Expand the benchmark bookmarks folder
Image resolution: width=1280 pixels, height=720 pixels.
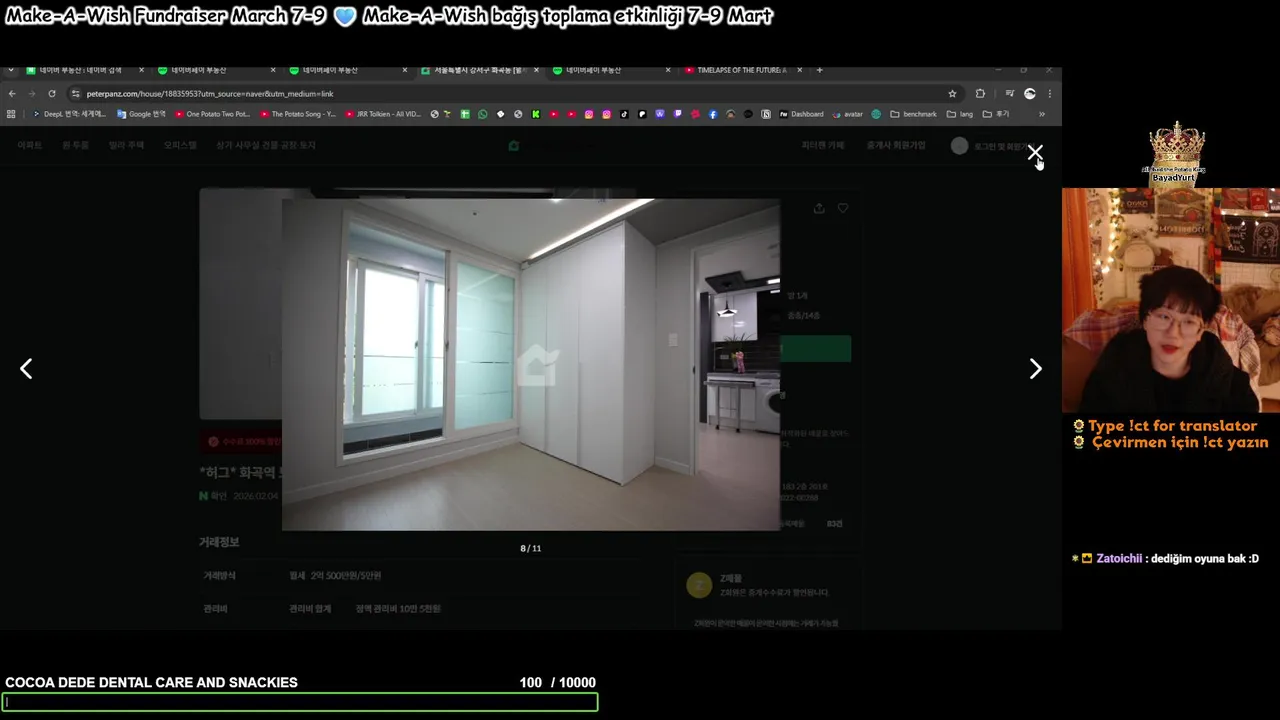(x=913, y=114)
